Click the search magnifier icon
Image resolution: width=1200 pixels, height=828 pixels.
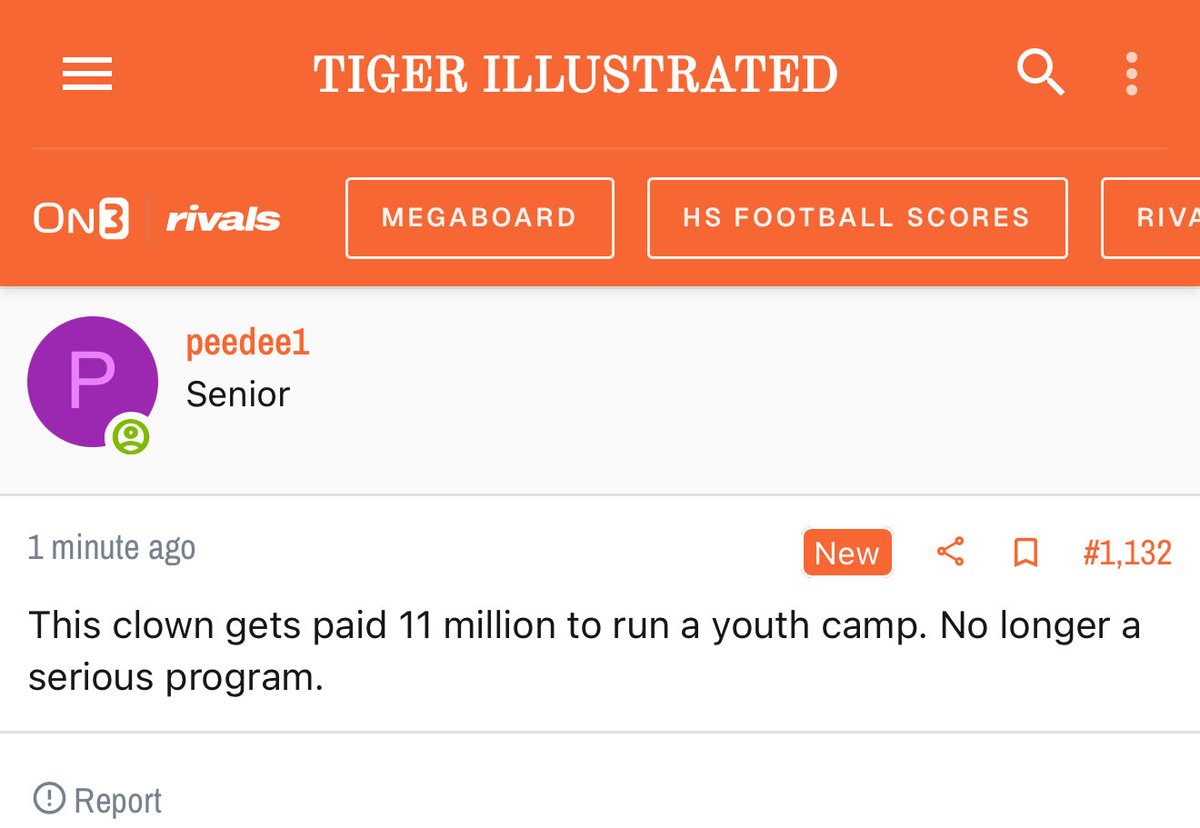[1040, 73]
